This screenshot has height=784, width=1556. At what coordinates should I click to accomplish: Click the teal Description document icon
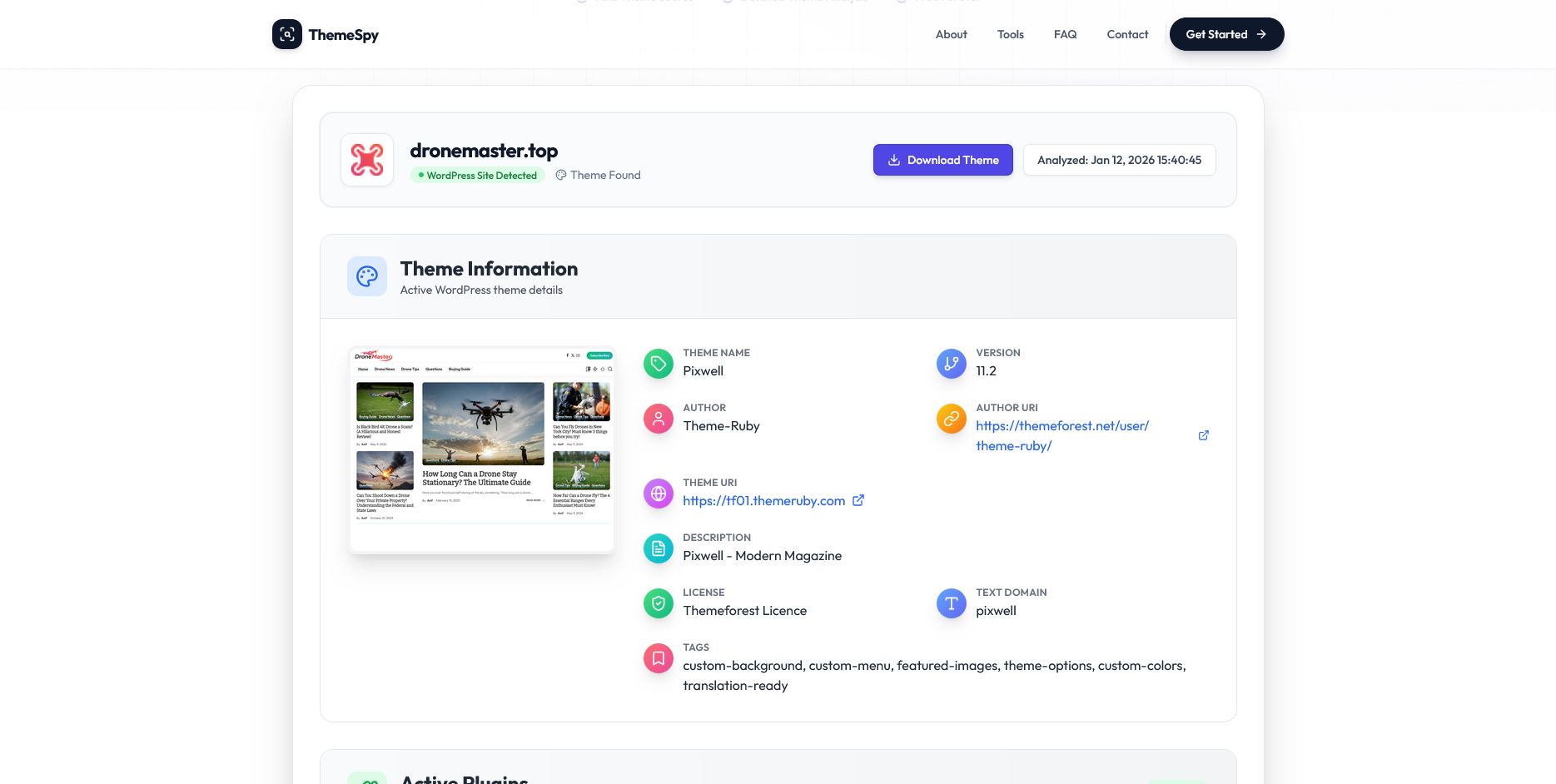click(659, 548)
